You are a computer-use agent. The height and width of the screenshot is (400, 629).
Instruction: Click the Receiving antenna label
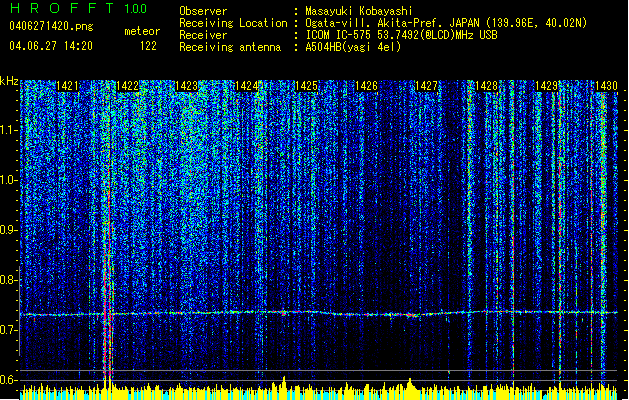tap(230, 47)
